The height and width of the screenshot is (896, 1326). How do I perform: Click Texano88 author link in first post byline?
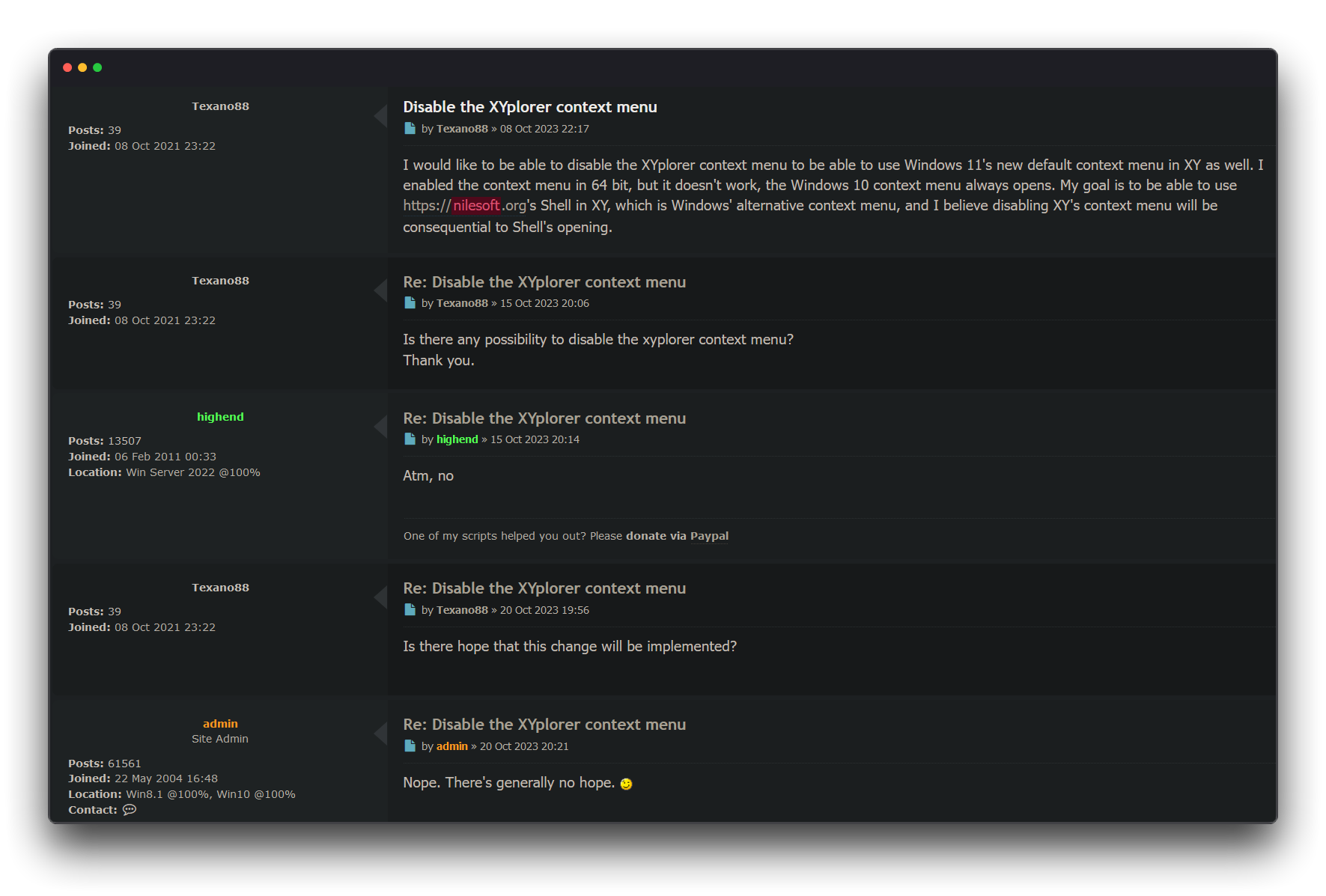click(x=462, y=129)
